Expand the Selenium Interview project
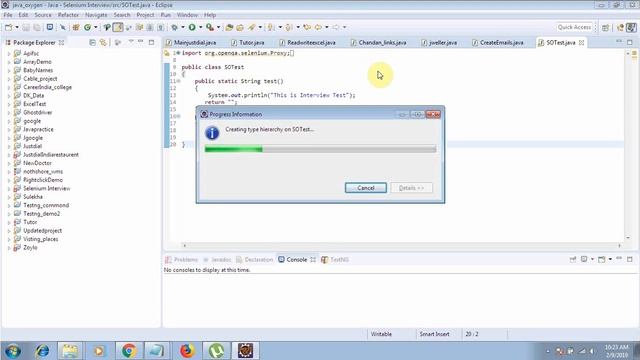 (9, 189)
